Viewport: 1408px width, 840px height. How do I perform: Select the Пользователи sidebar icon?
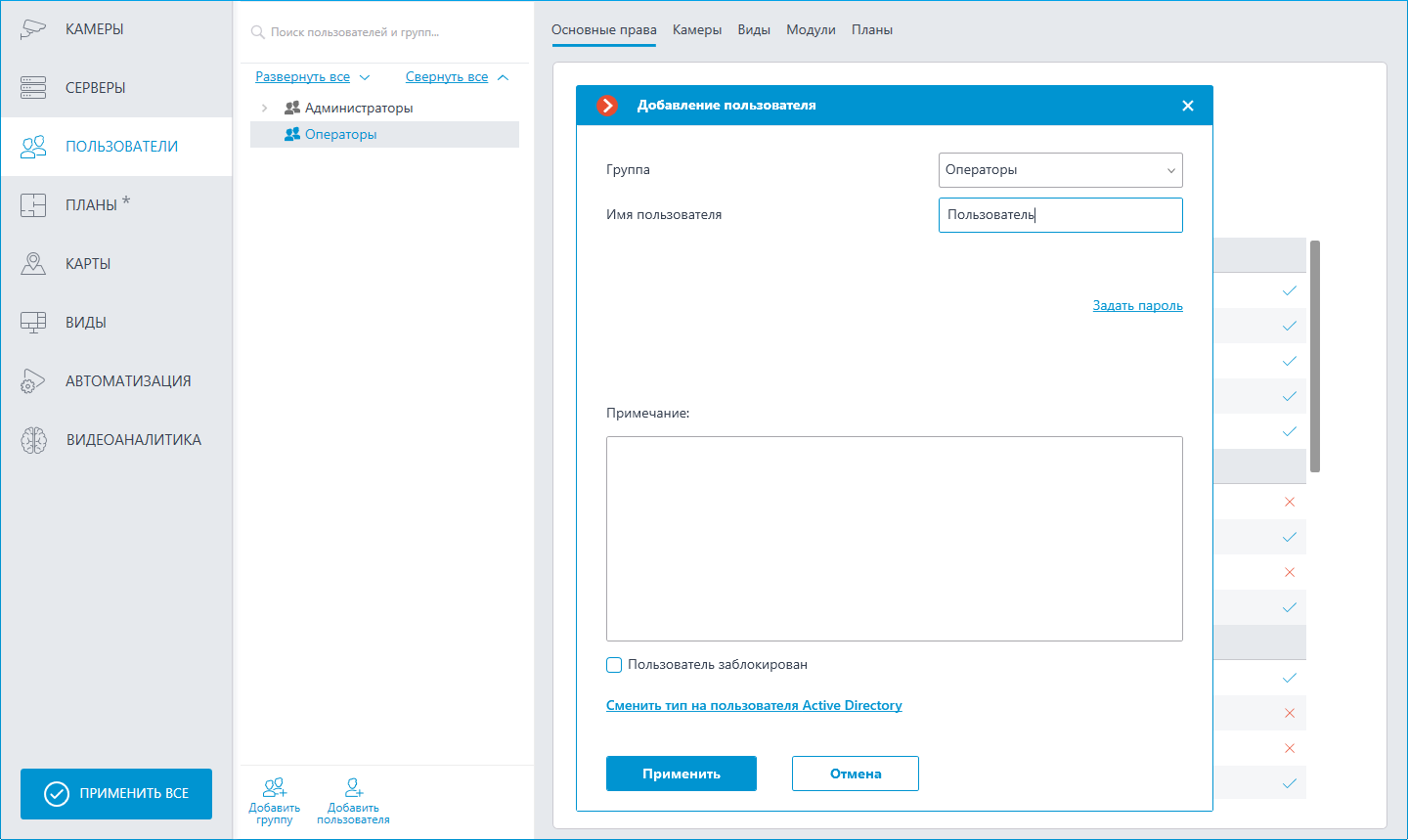coord(33,147)
